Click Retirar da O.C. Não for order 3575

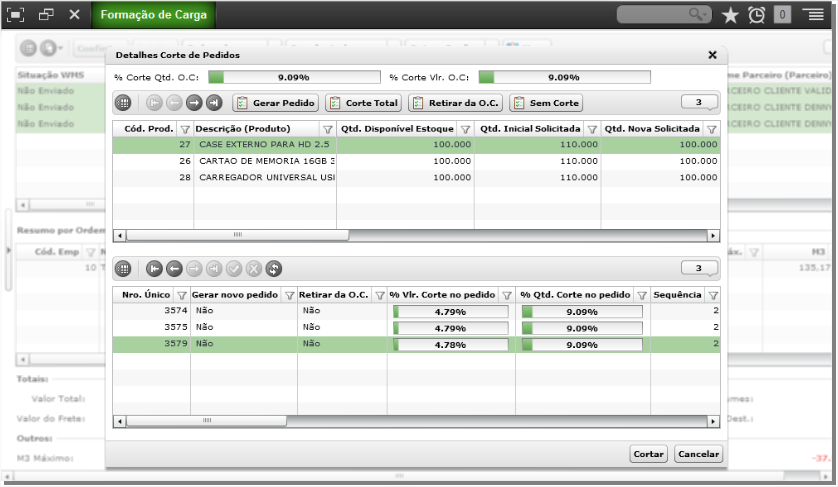pos(311,327)
